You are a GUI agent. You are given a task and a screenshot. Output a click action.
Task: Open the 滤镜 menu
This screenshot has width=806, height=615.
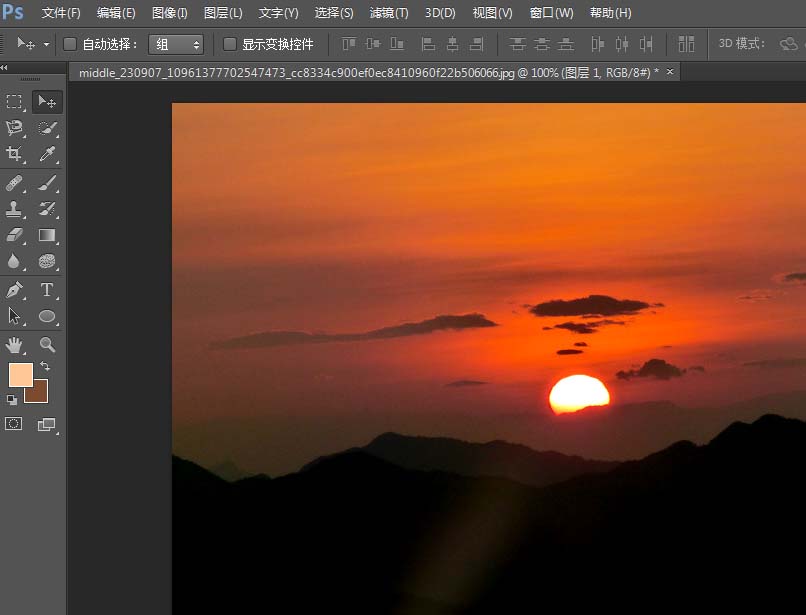click(x=389, y=13)
